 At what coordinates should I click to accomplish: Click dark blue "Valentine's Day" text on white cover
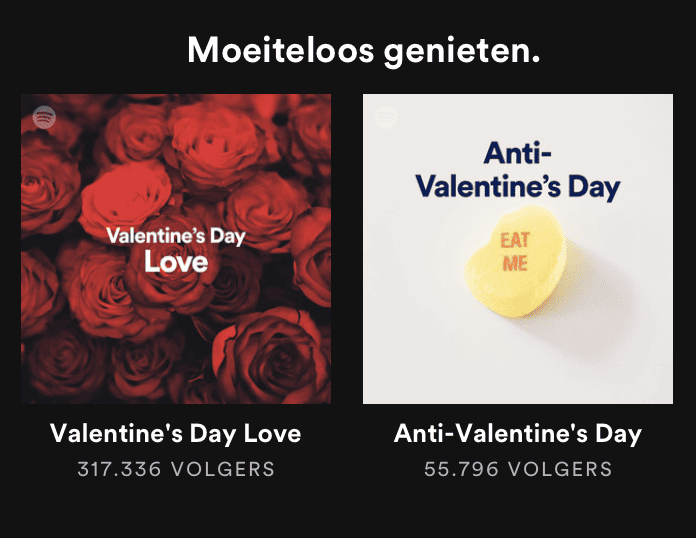(x=518, y=187)
